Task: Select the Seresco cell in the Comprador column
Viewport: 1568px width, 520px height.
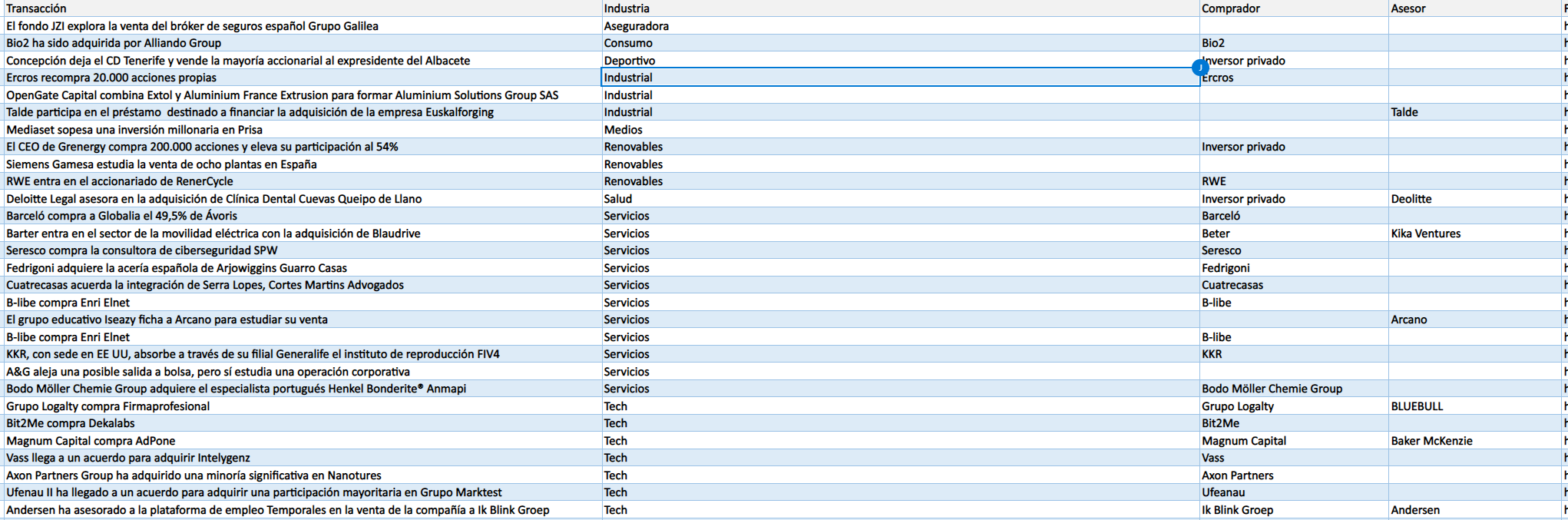Action: click(1294, 250)
